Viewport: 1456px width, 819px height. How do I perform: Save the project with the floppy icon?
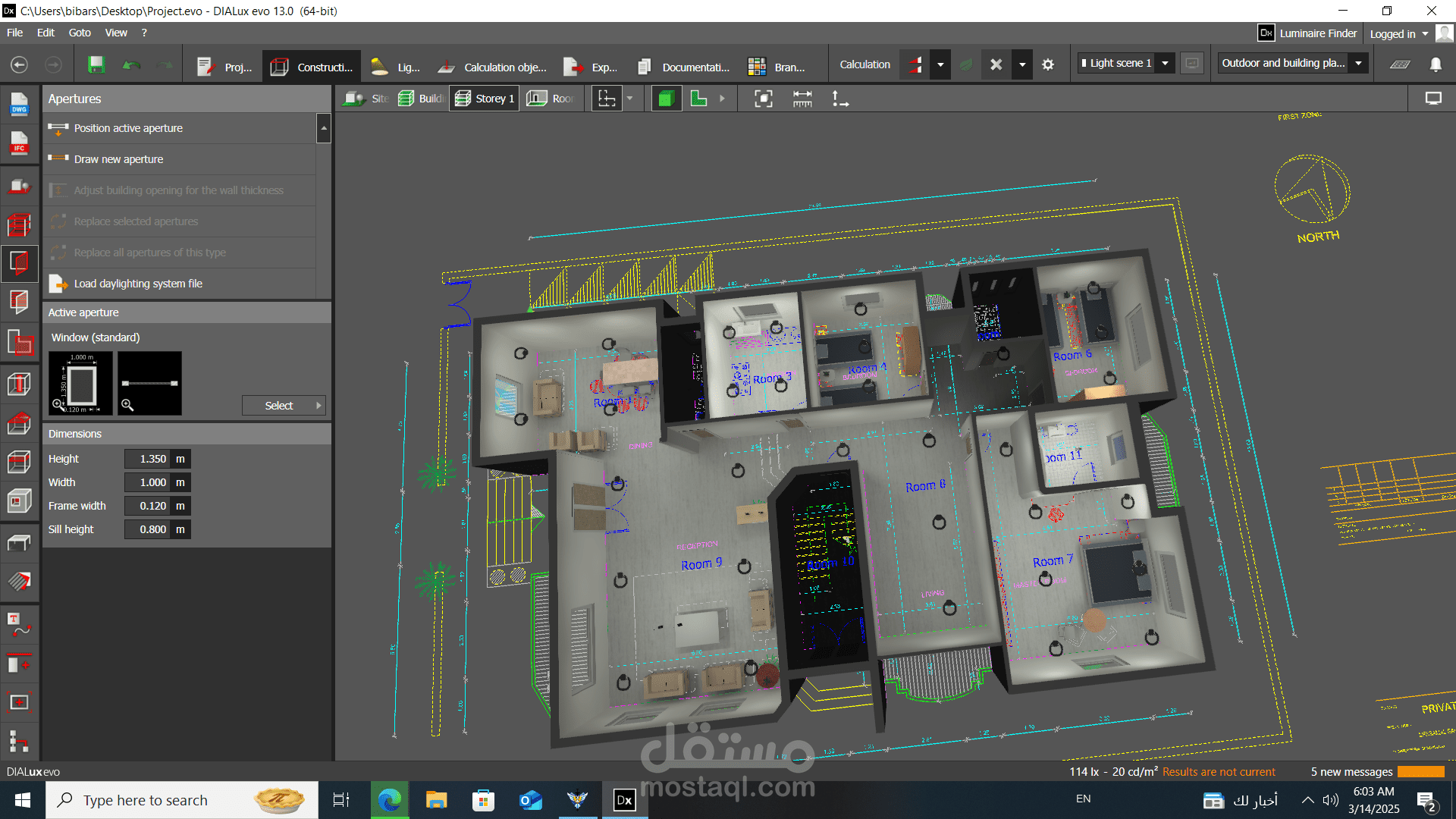point(96,65)
